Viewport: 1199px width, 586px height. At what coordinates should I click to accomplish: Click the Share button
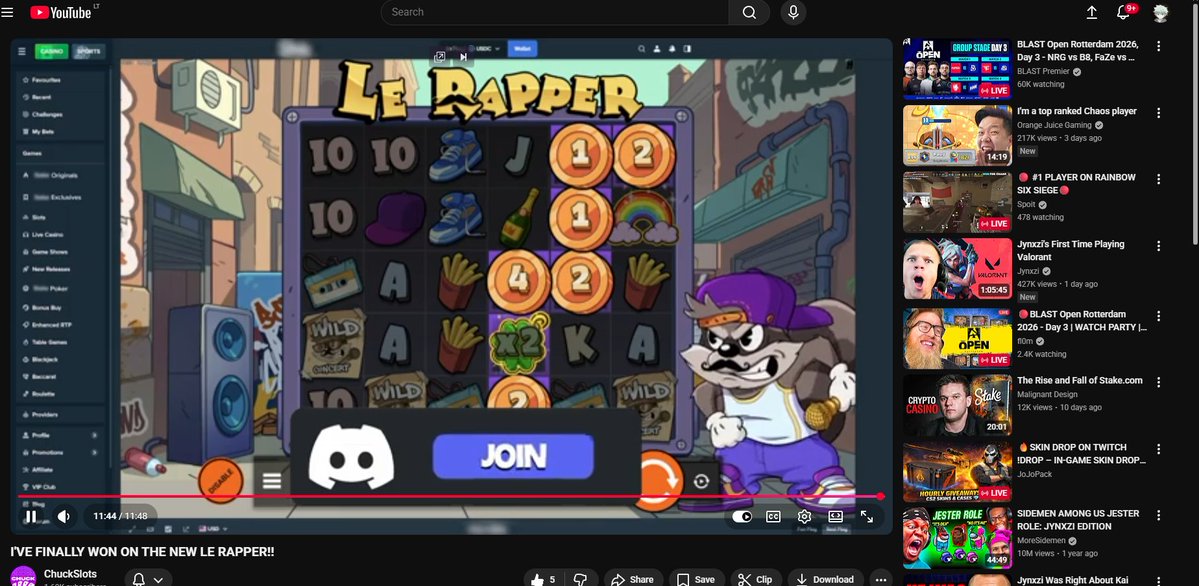tap(633, 579)
